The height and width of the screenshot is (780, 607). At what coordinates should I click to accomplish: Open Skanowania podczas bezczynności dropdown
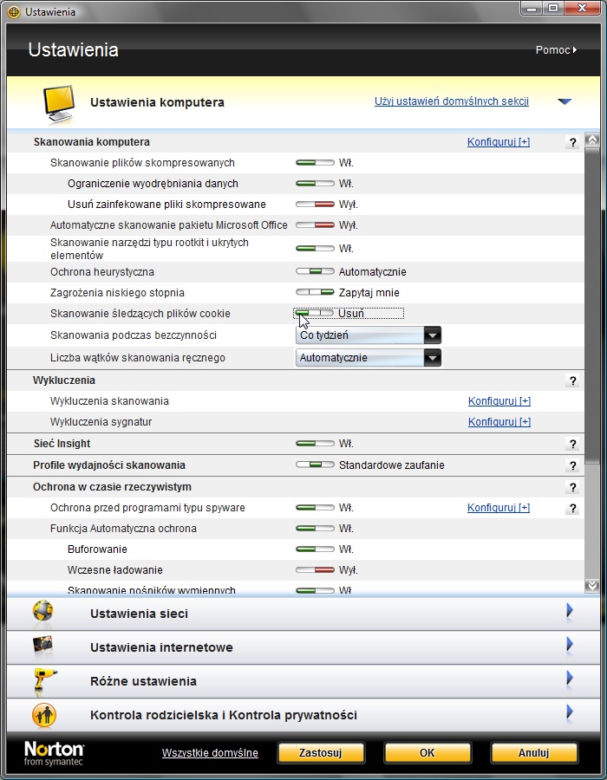pos(368,335)
